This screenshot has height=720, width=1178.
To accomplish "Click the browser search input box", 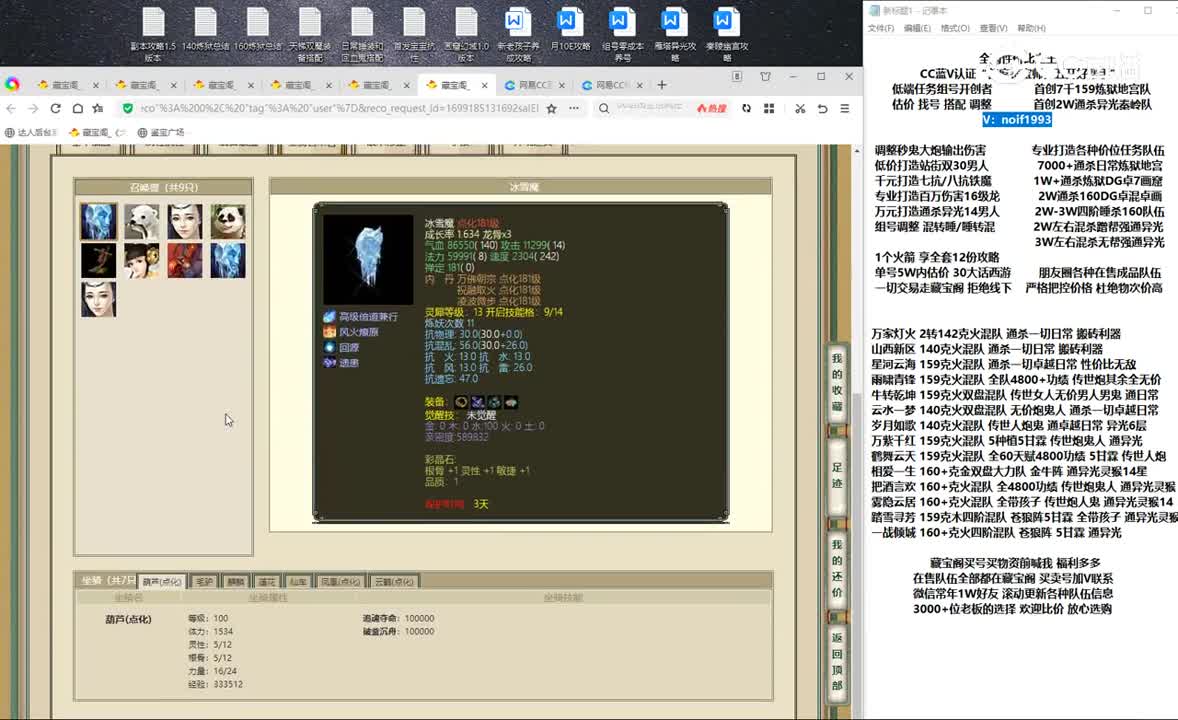I will click(650, 107).
